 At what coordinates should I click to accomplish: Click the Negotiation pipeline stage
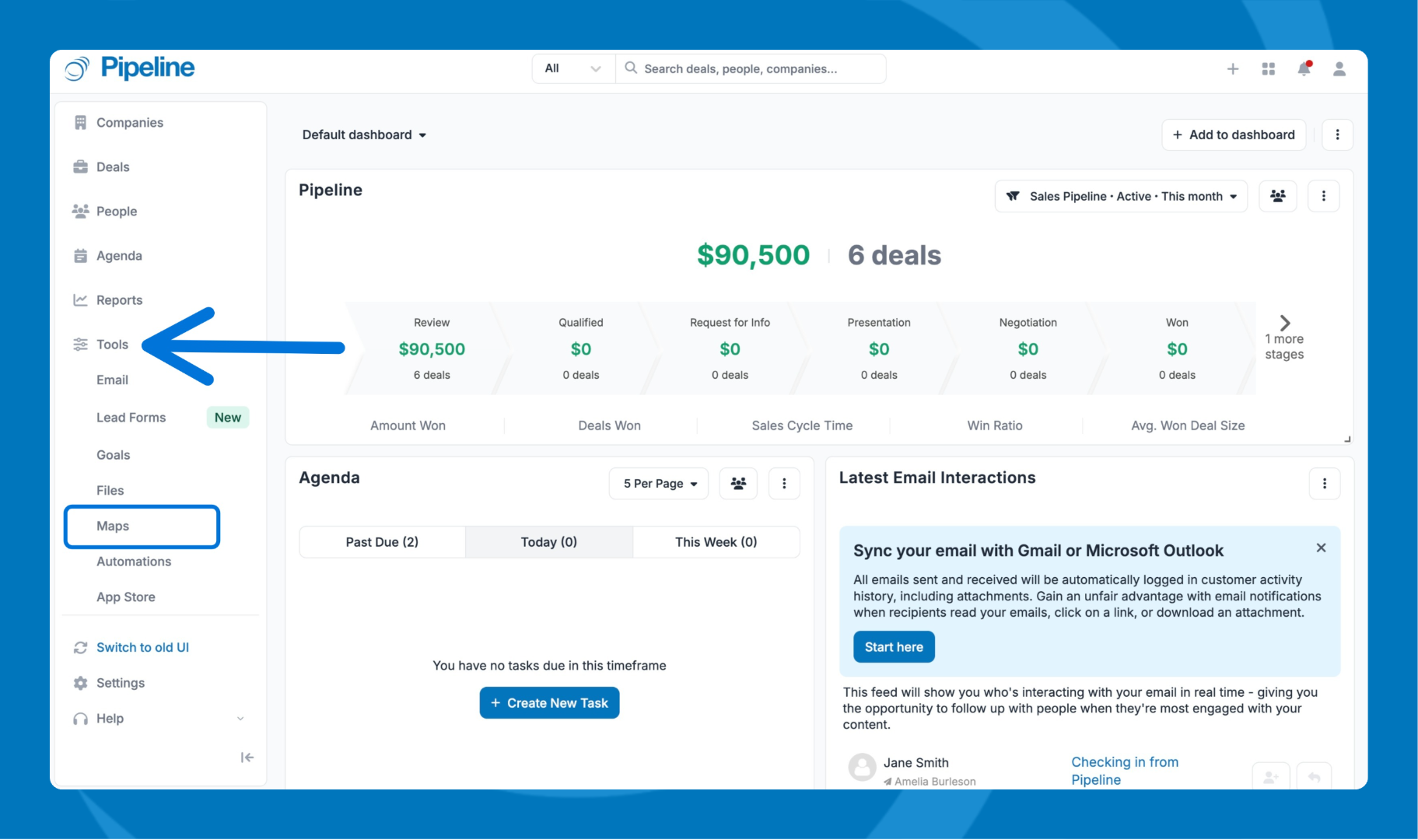(x=1028, y=348)
